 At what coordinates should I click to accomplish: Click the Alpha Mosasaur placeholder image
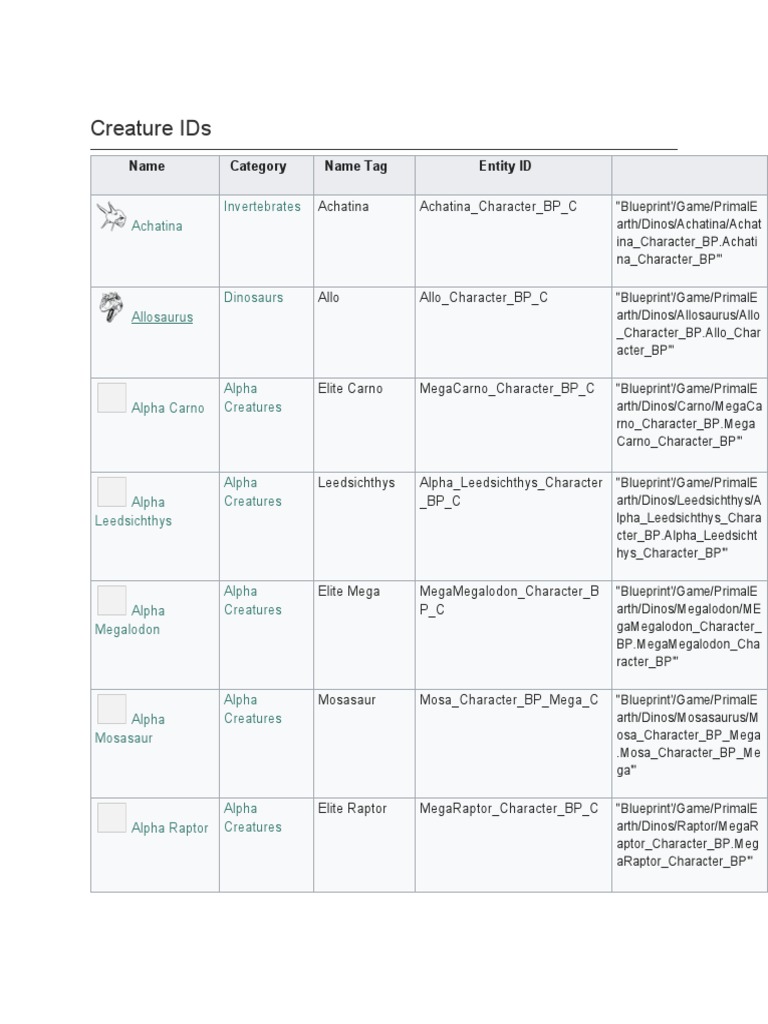coord(112,709)
